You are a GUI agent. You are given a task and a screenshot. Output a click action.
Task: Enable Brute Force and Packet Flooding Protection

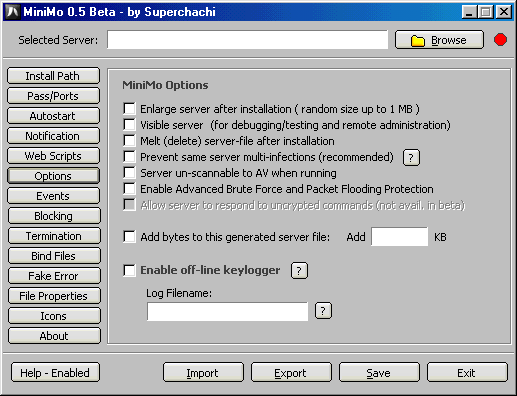(x=129, y=188)
